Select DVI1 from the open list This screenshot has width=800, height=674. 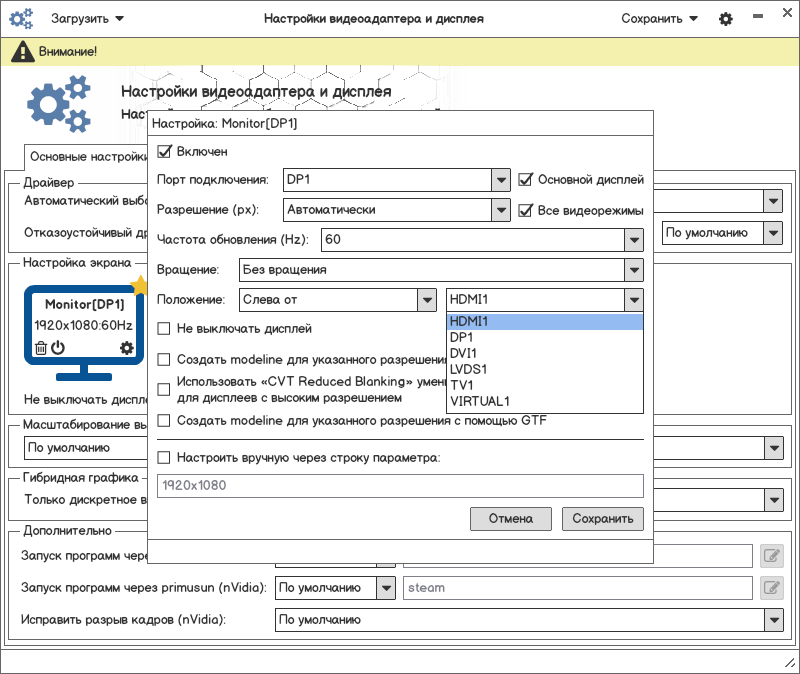click(x=463, y=354)
